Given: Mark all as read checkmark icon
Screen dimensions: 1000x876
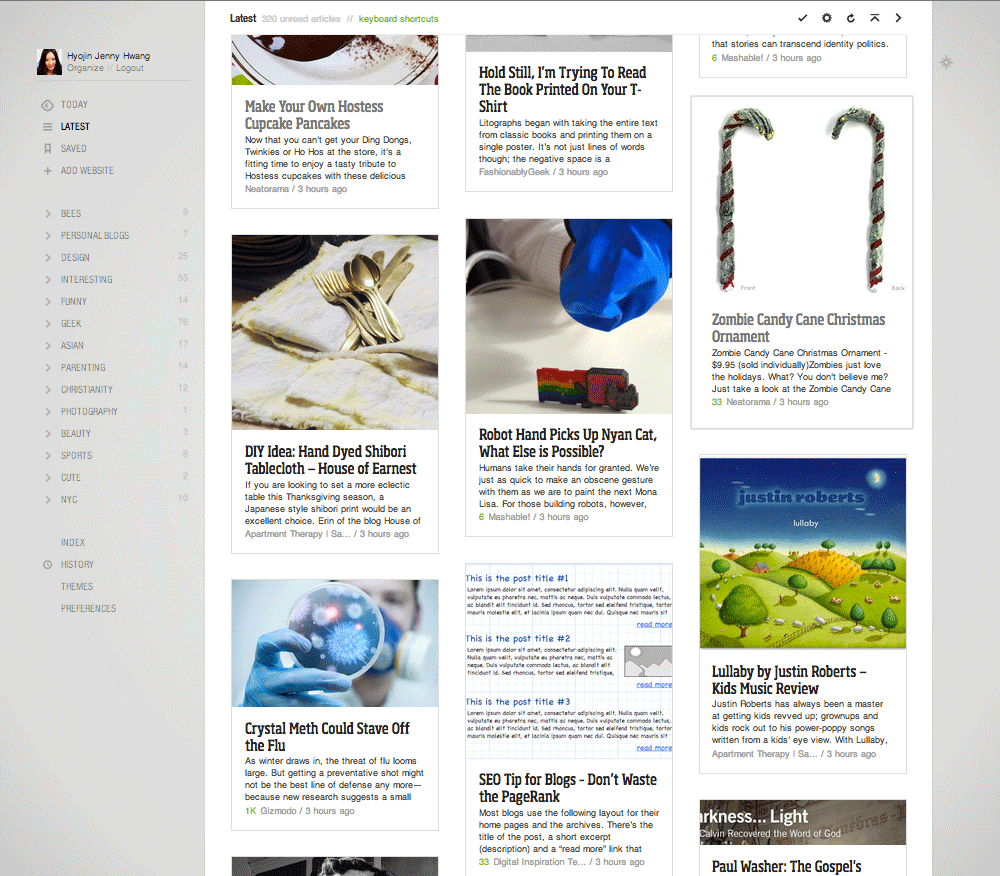Looking at the screenshot, I should tap(802, 18).
